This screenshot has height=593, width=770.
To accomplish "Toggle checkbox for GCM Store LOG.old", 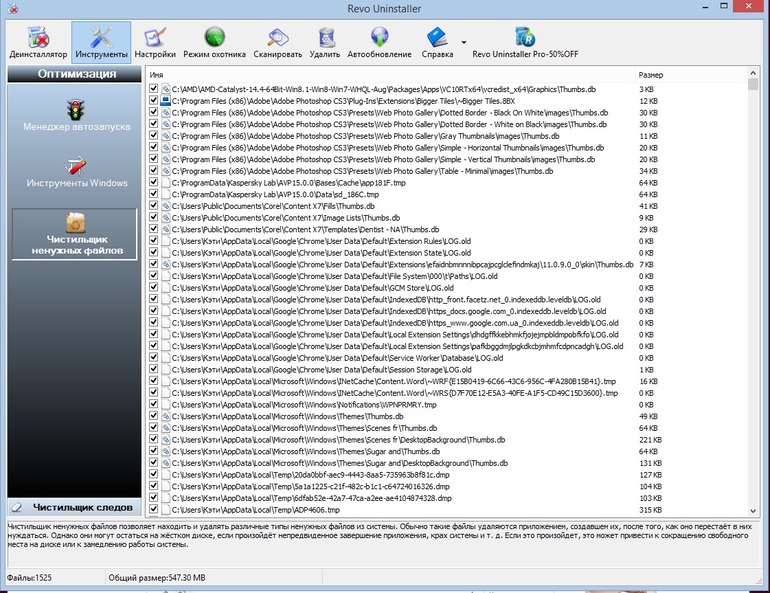I will [x=154, y=287].
